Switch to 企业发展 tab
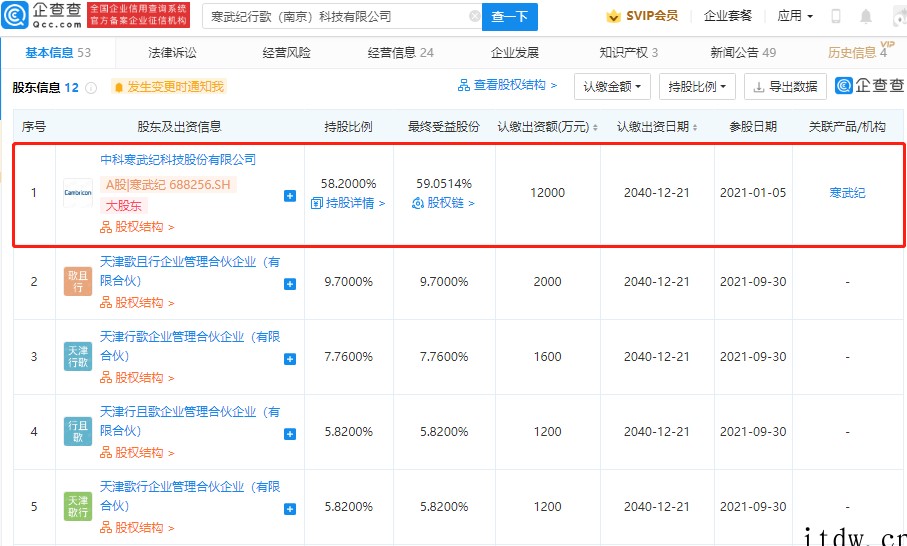 515,53
